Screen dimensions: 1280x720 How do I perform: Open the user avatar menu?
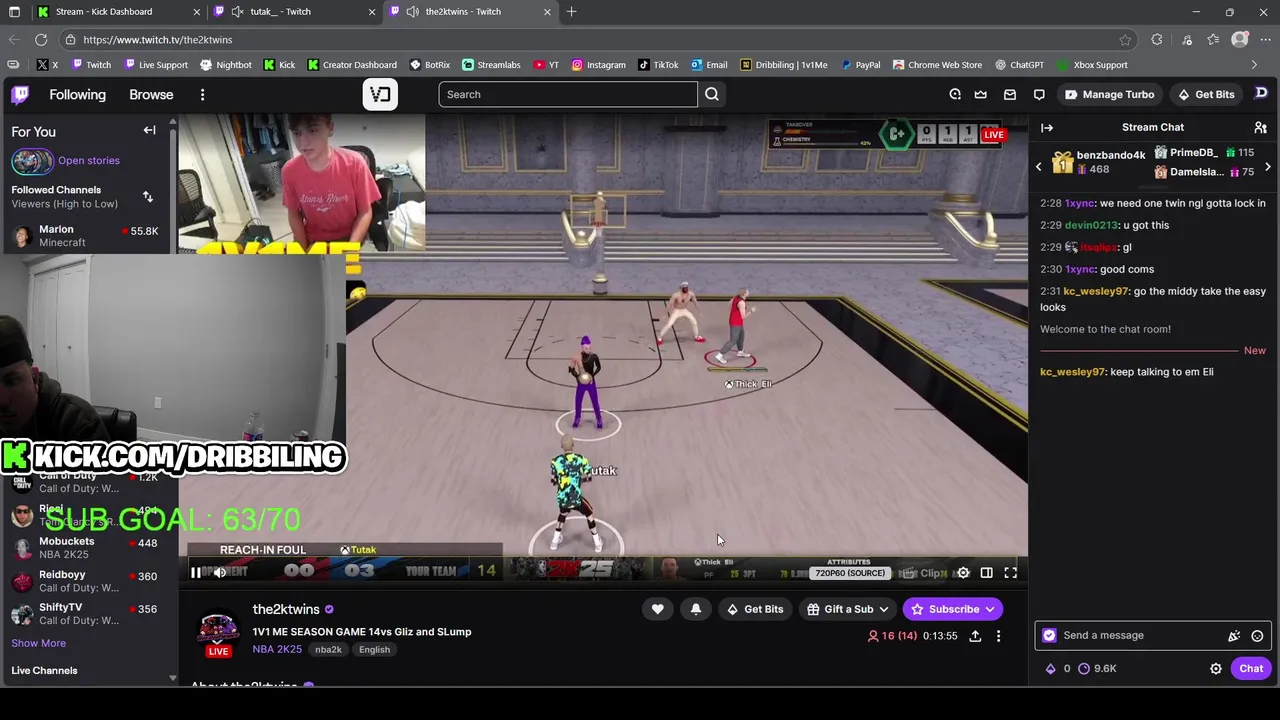[x=1261, y=93]
